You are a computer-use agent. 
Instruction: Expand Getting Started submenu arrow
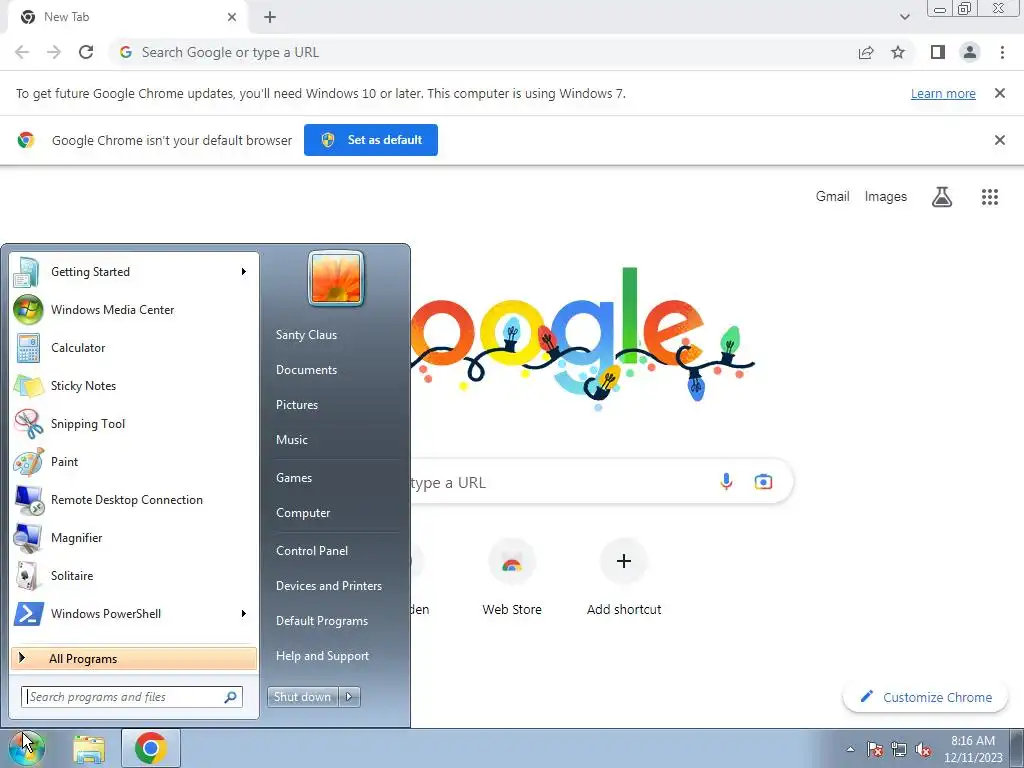244,272
